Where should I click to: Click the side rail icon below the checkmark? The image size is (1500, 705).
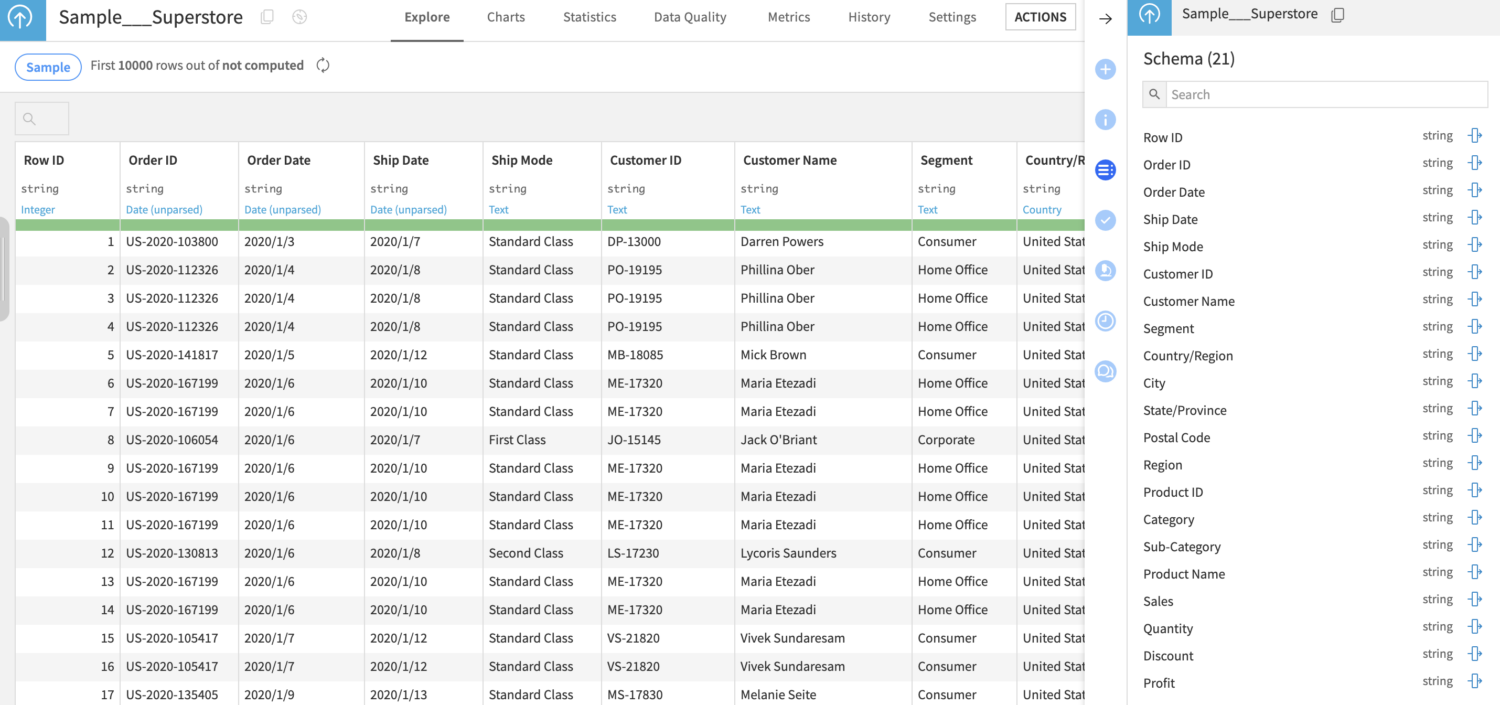coord(1105,270)
